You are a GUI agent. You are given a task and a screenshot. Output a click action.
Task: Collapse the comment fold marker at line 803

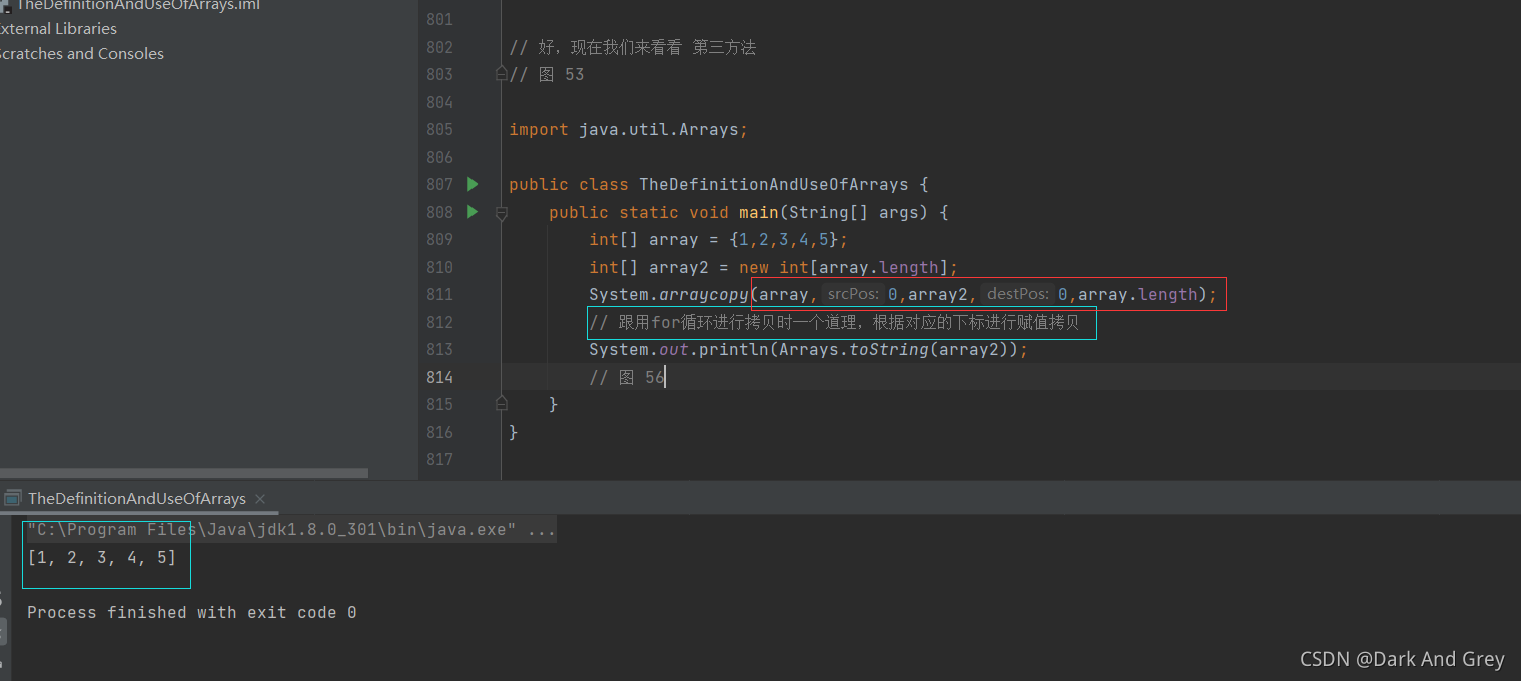point(502,74)
